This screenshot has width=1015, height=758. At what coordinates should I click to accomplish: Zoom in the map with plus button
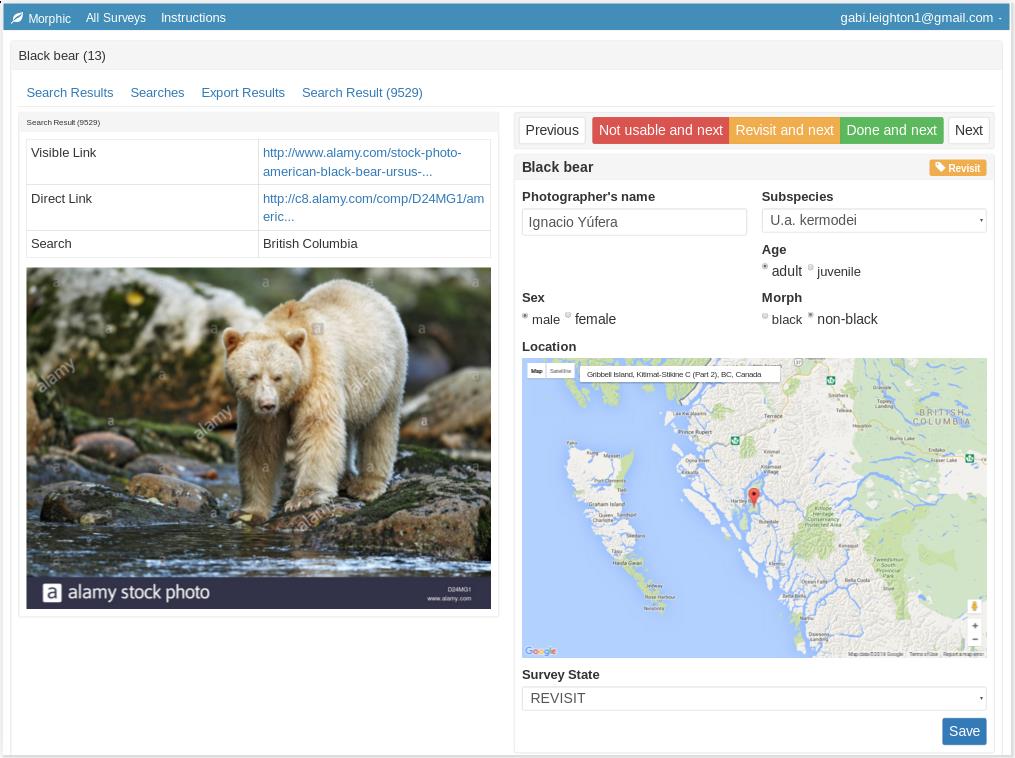click(975, 626)
